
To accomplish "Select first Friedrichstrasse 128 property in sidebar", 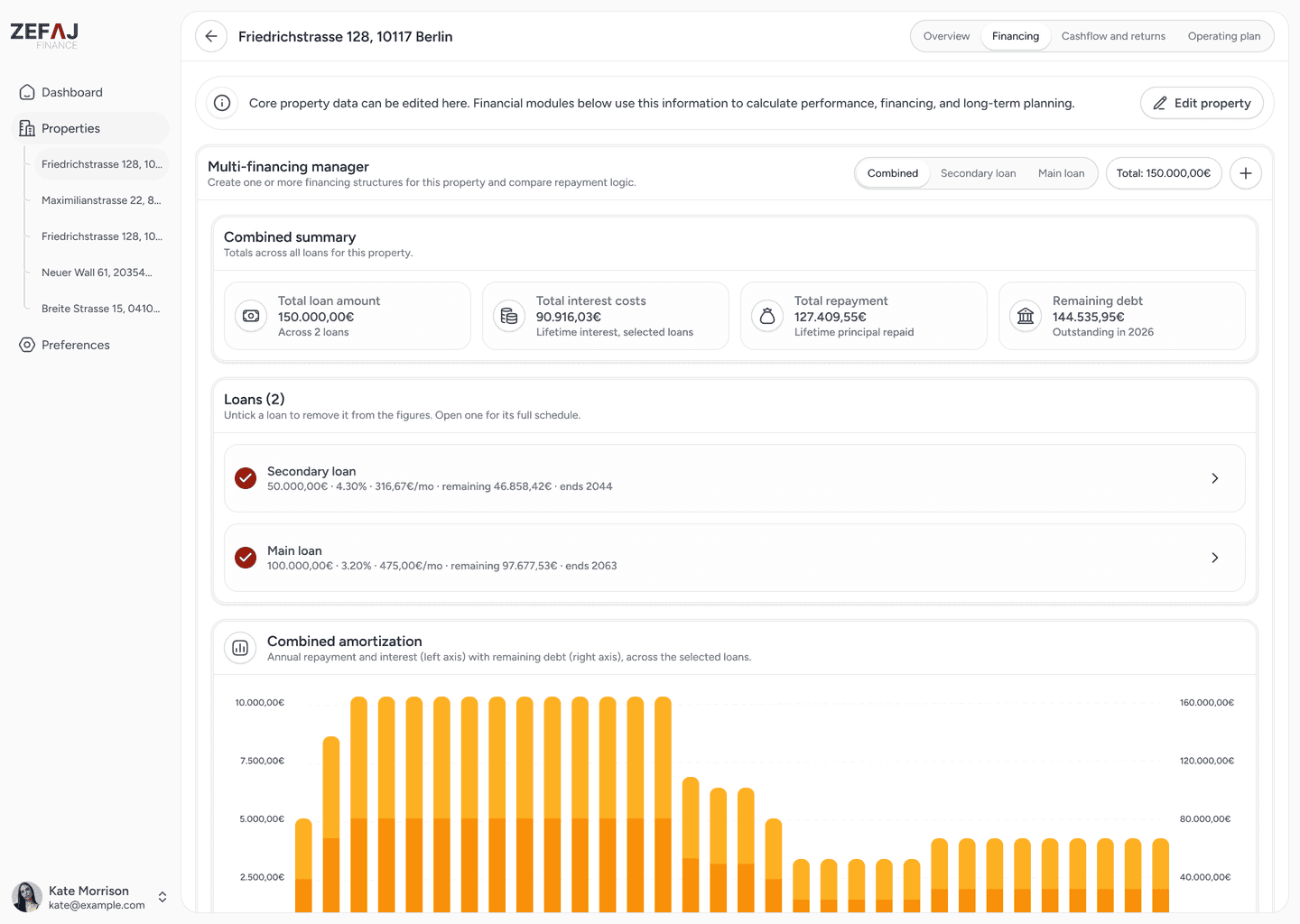I will coord(101,164).
